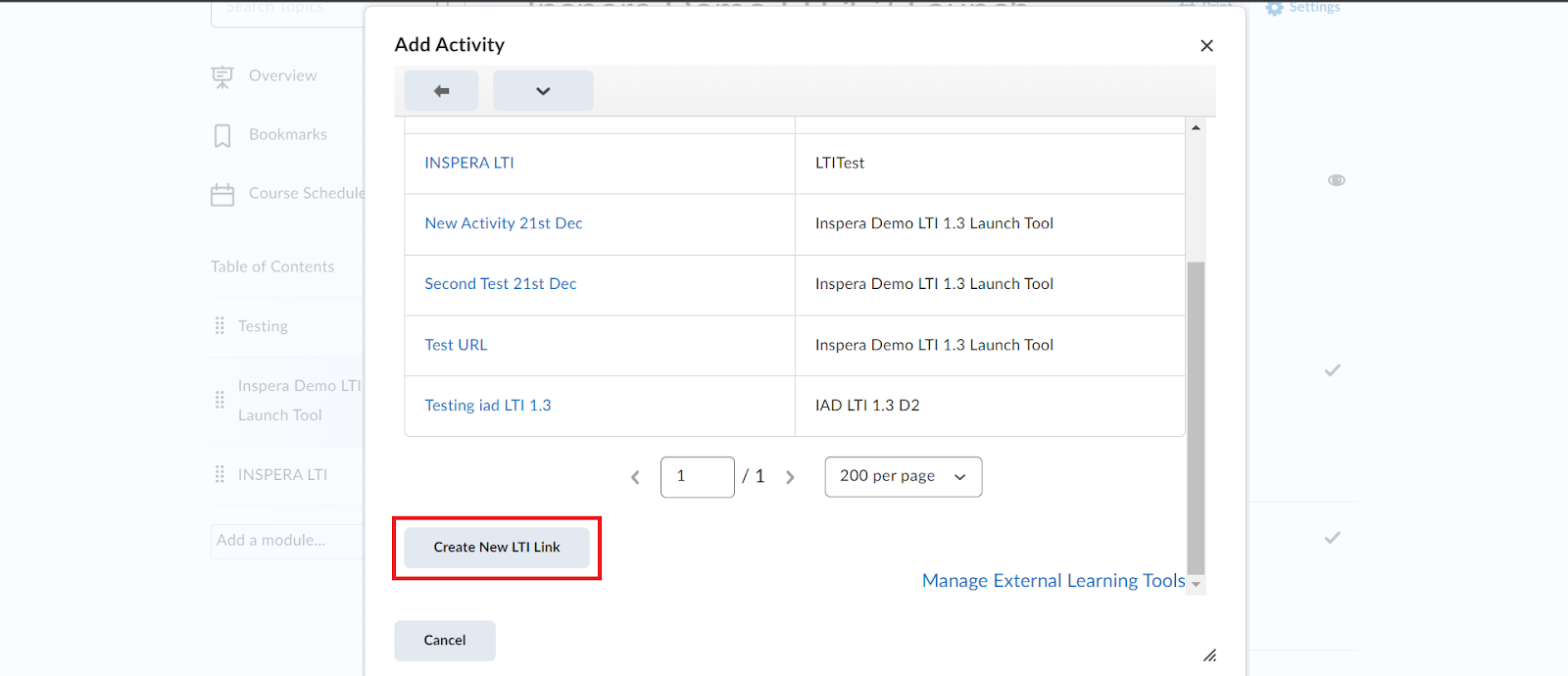Click the scrollbar down arrow
The width and height of the screenshot is (1568, 676).
(1196, 584)
